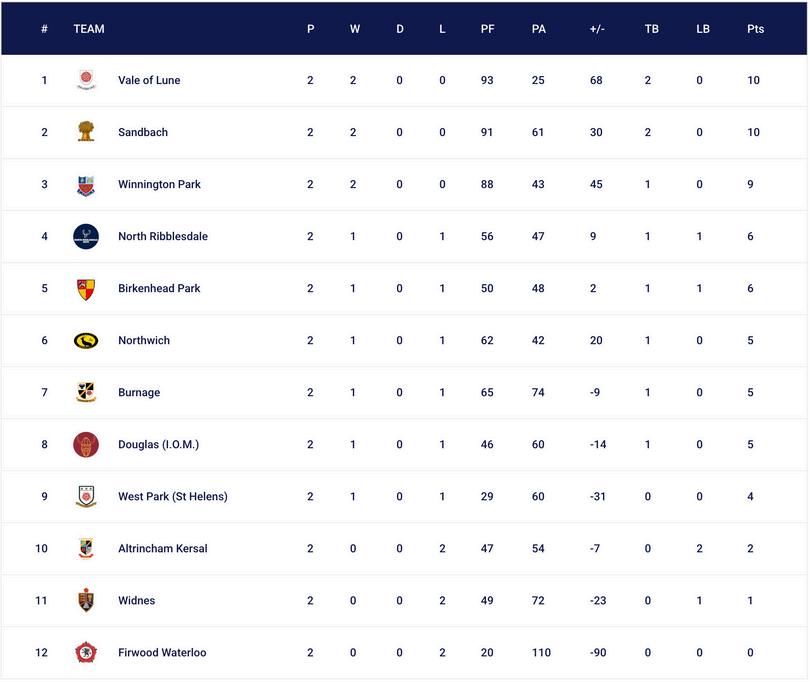Click the TEAM column header
Image resolution: width=810 pixels, height=682 pixels.
(x=89, y=29)
